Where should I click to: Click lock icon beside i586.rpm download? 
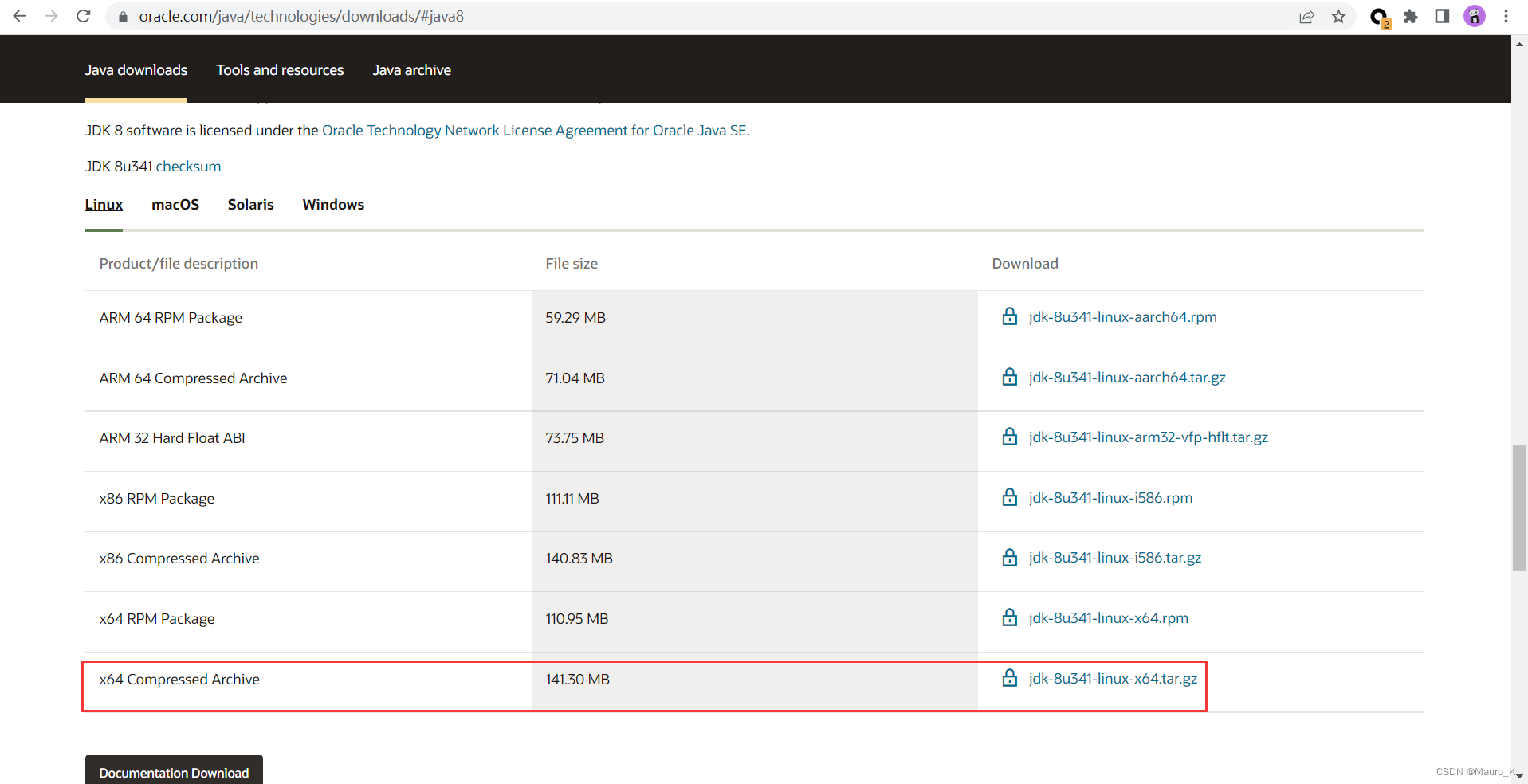[x=1010, y=497]
